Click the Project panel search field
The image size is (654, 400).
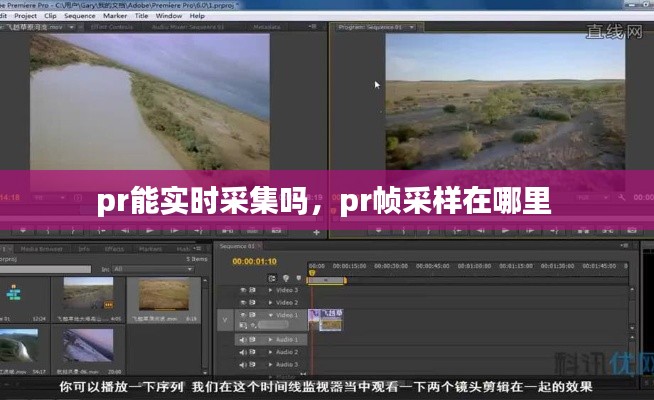tap(45, 269)
